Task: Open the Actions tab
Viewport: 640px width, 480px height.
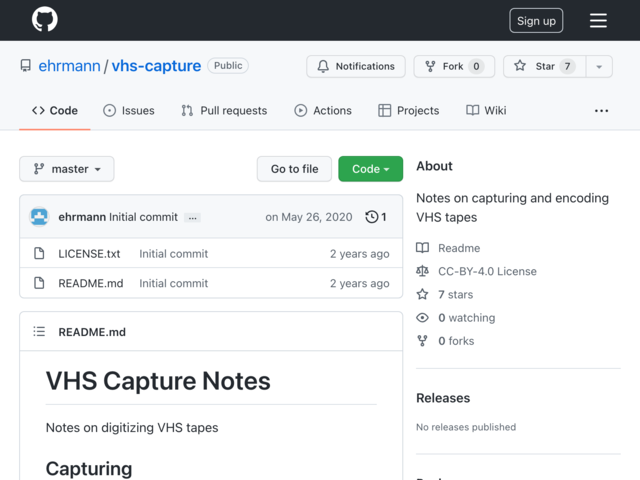Action: point(323,111)
